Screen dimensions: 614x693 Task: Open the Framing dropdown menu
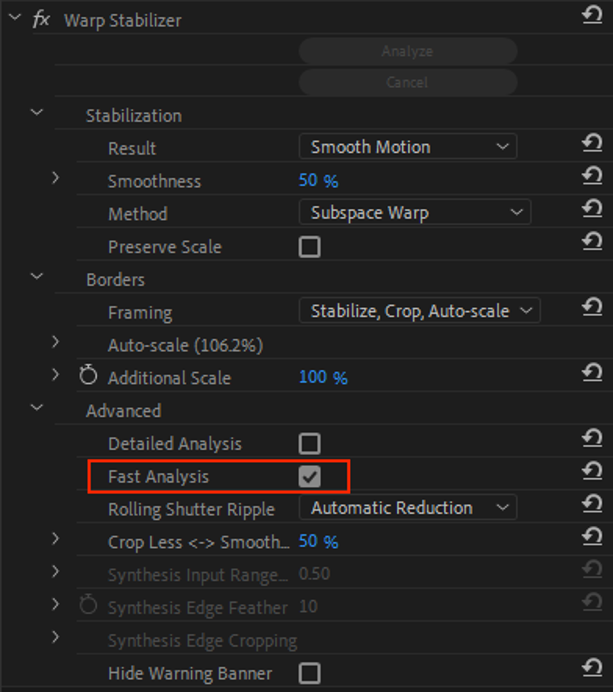tap(420, 311)
